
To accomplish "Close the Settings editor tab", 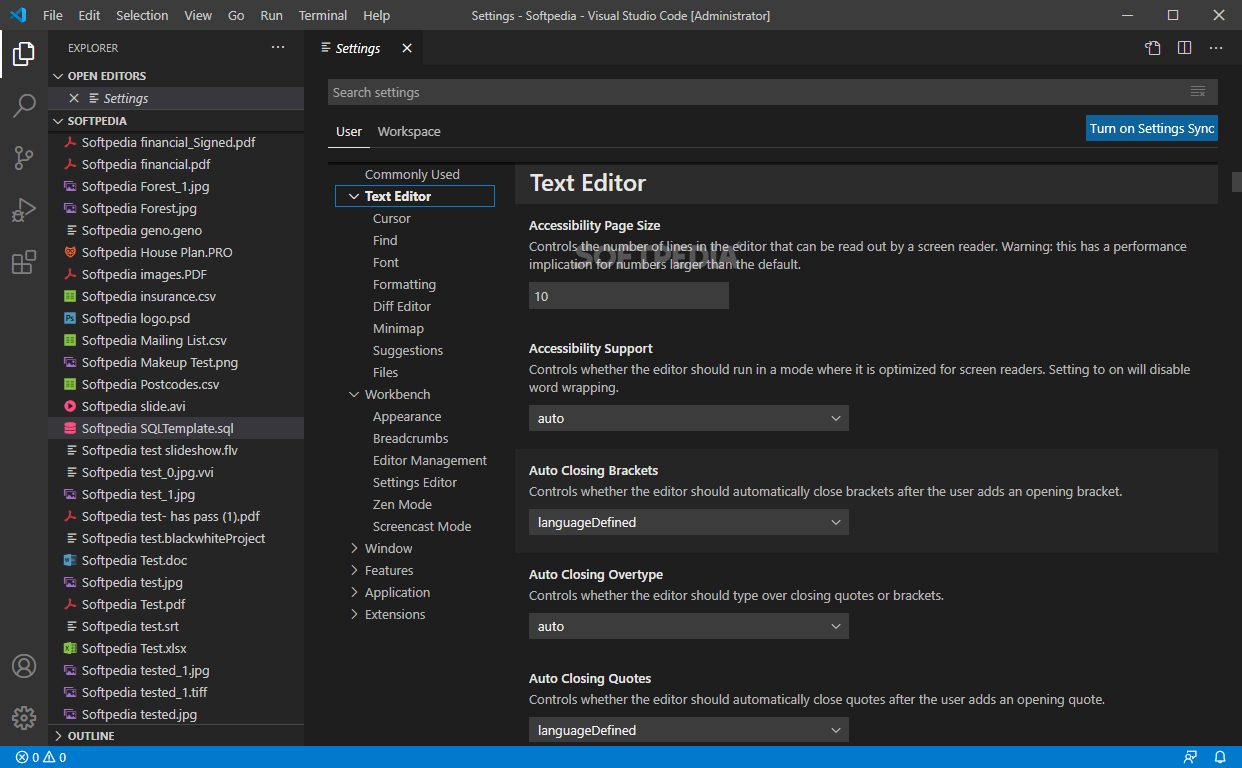I will (x=407, y=48).
